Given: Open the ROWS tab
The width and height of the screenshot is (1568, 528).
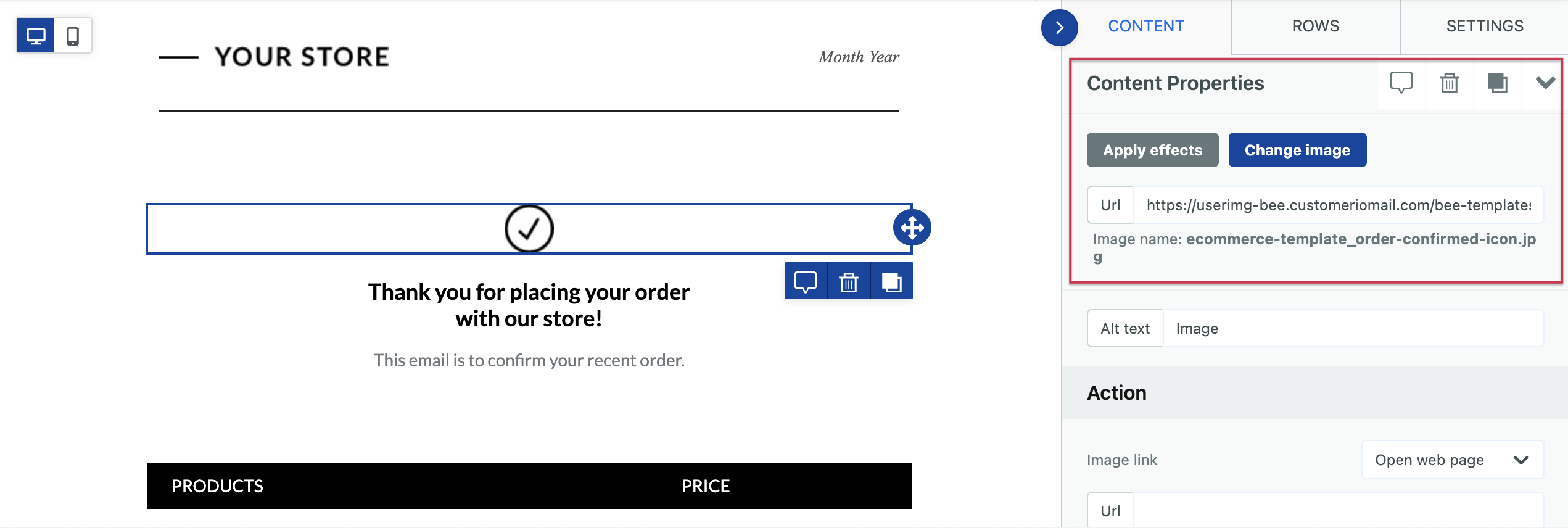Looking at the screenshot, I should (1315, 26).
